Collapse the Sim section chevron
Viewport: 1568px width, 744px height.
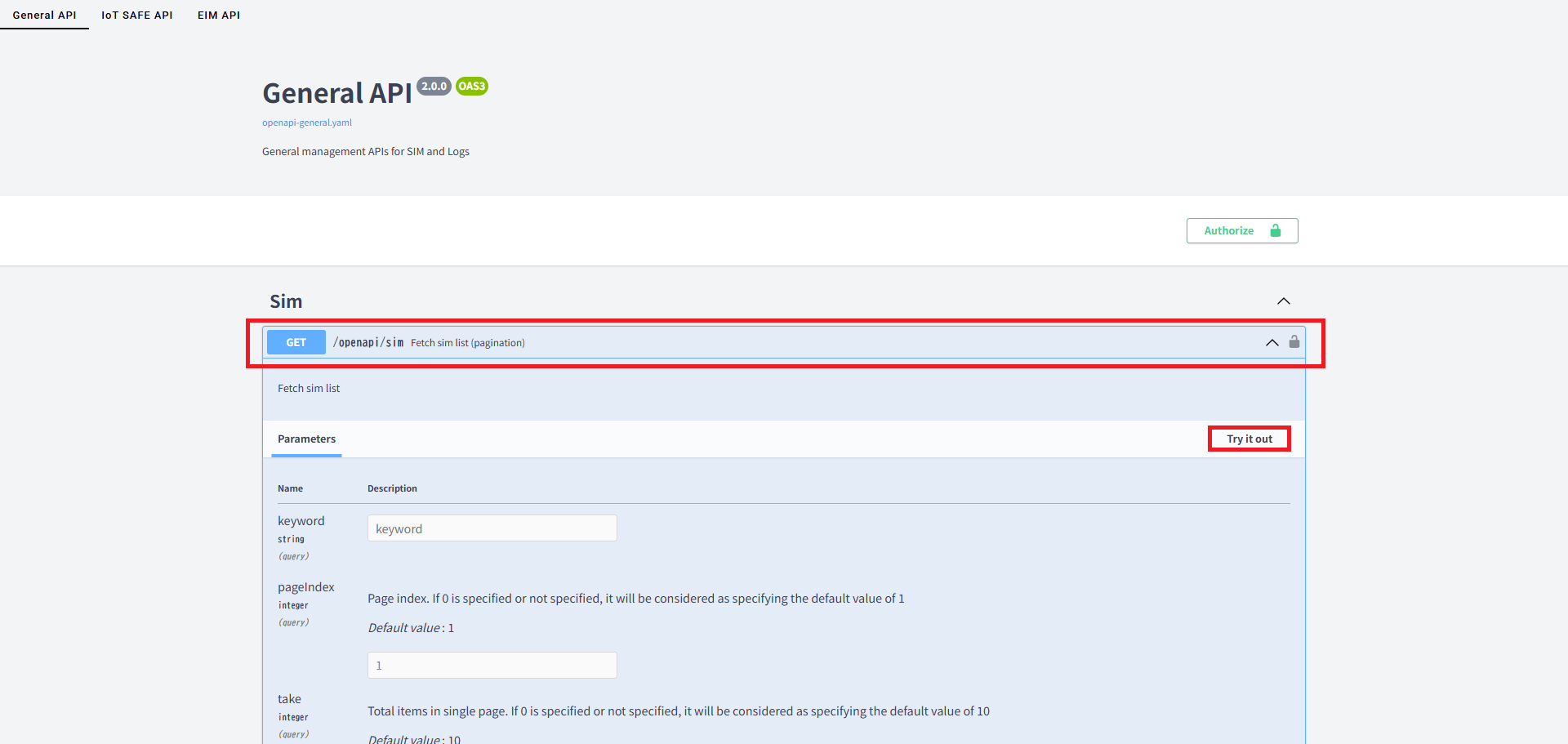click(x=1284, y=301)
